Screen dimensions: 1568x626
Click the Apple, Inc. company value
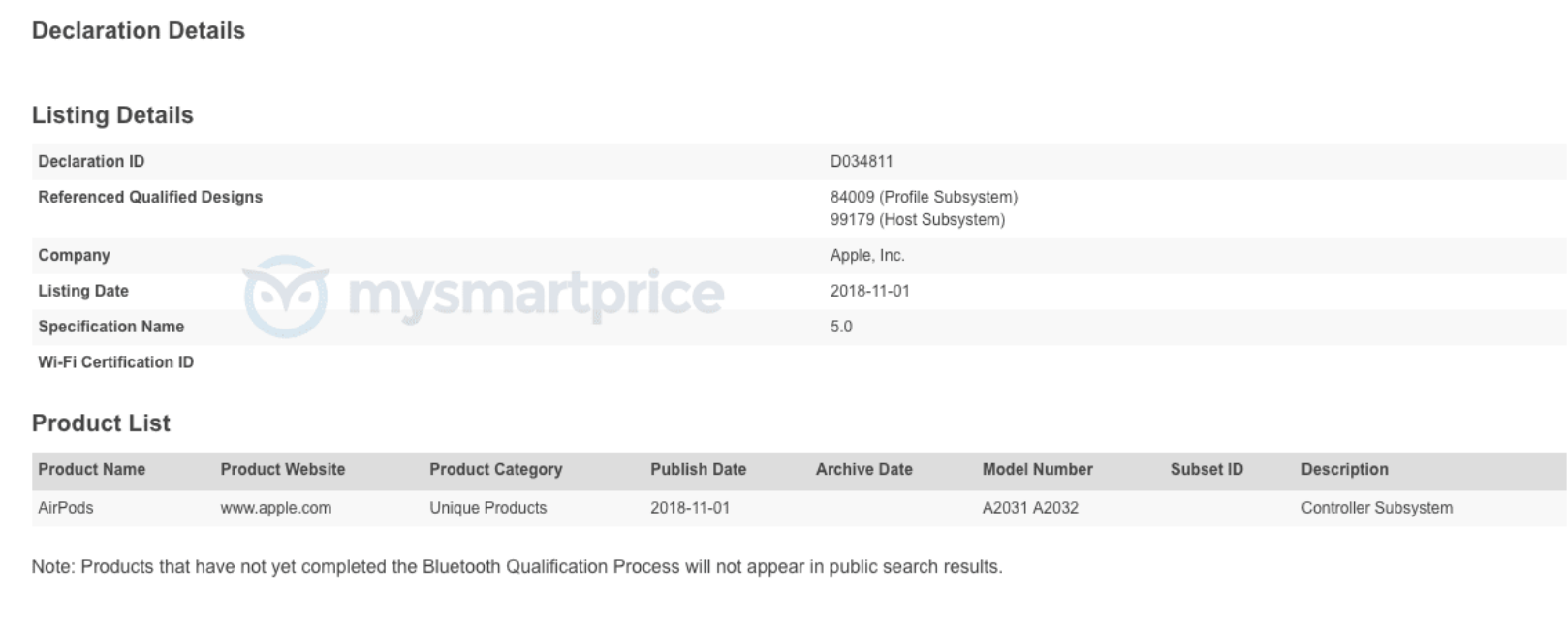866,256
